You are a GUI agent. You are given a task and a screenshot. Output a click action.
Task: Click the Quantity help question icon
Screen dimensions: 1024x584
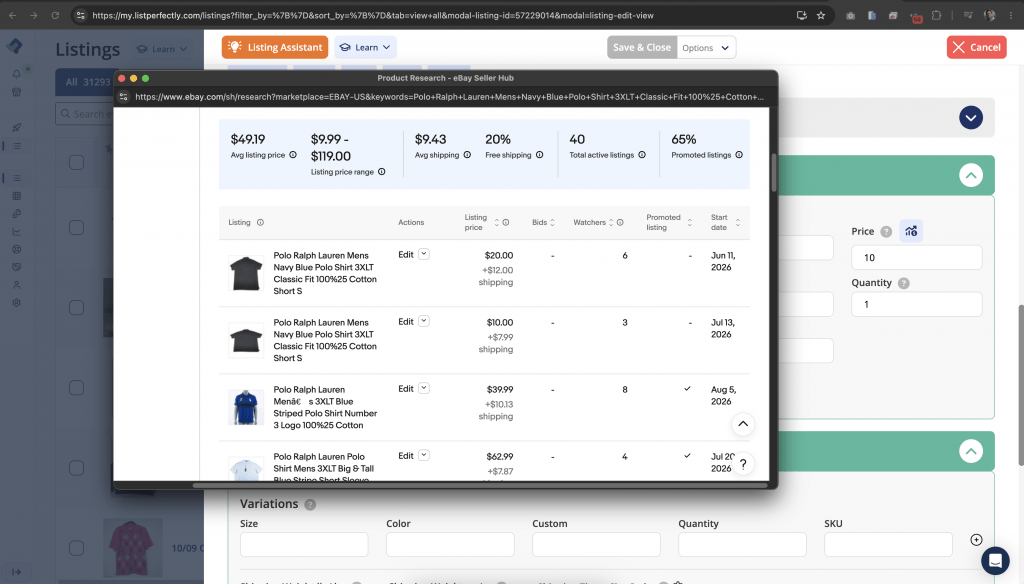click(x=904, y=283)
